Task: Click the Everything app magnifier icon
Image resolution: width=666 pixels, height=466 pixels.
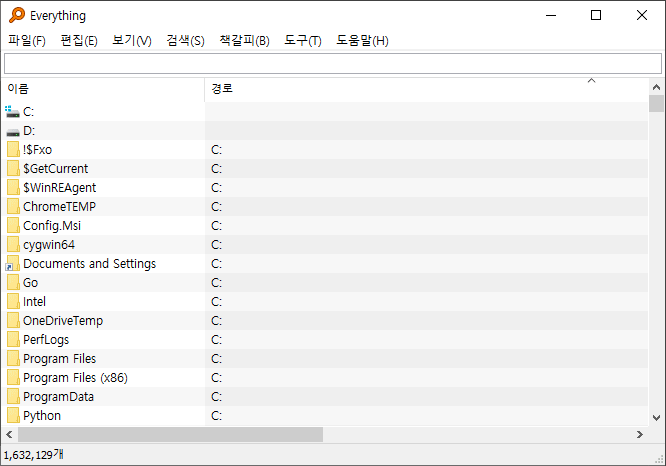Action: [17, 15]
